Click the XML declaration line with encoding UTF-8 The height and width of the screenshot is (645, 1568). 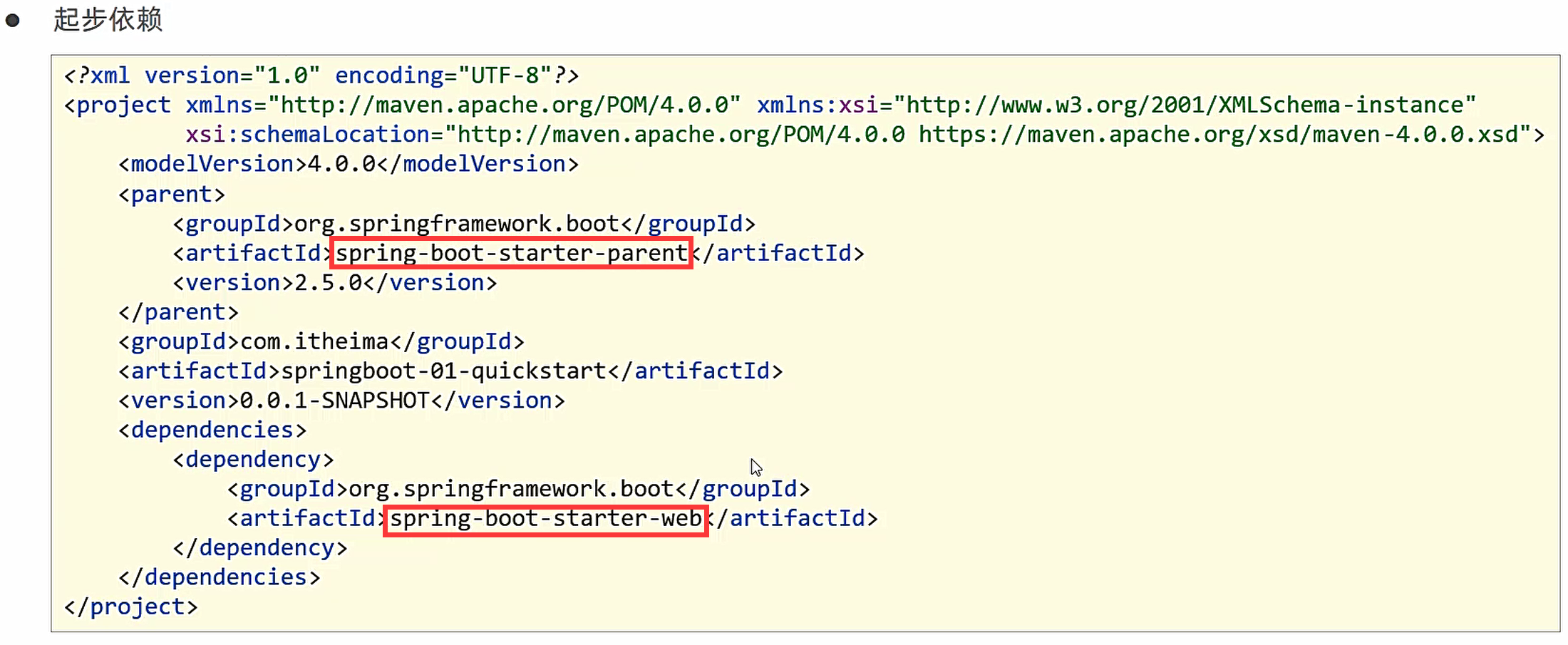click(x=321, y=76)
